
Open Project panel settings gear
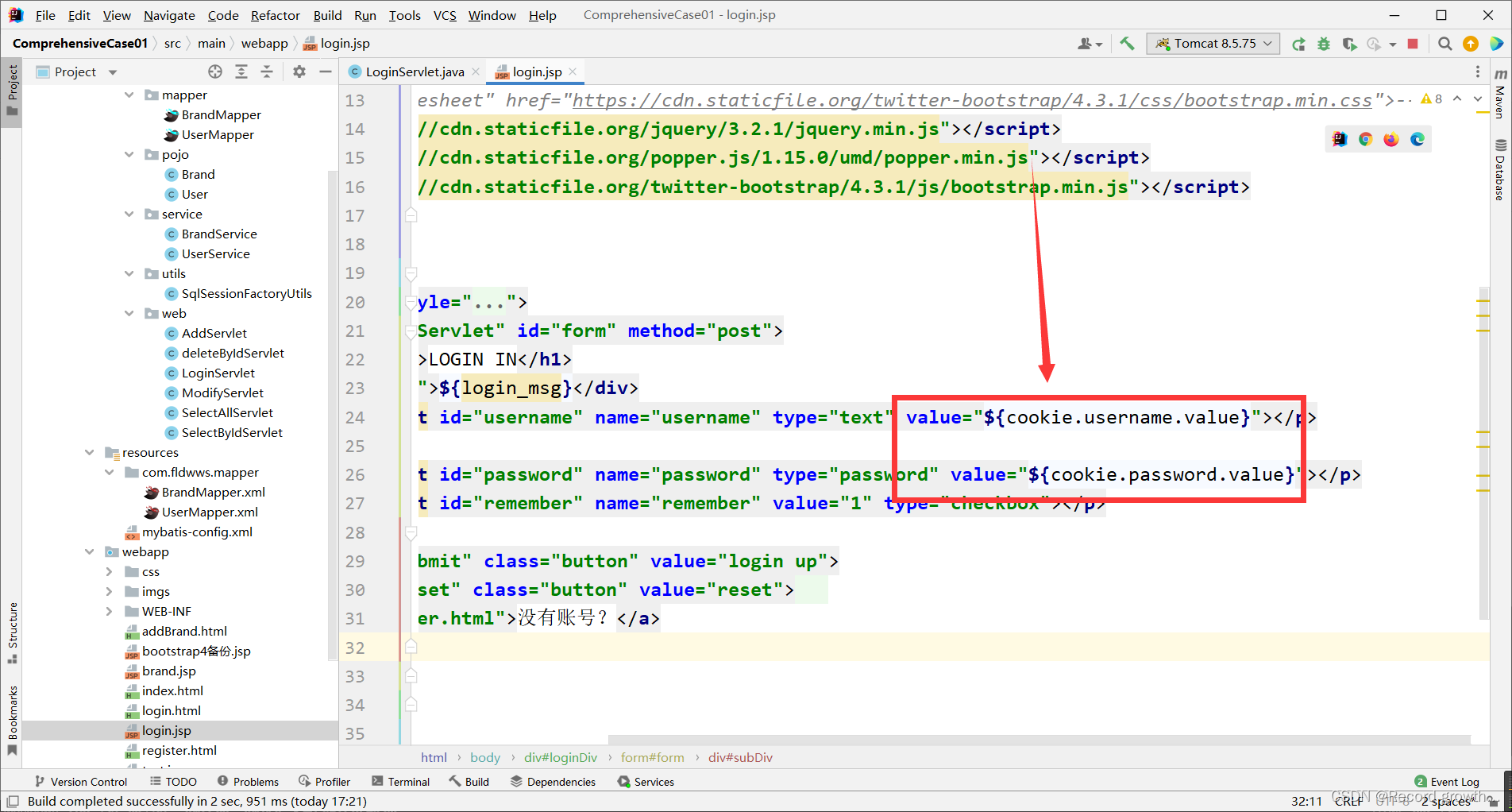point(299,72)
